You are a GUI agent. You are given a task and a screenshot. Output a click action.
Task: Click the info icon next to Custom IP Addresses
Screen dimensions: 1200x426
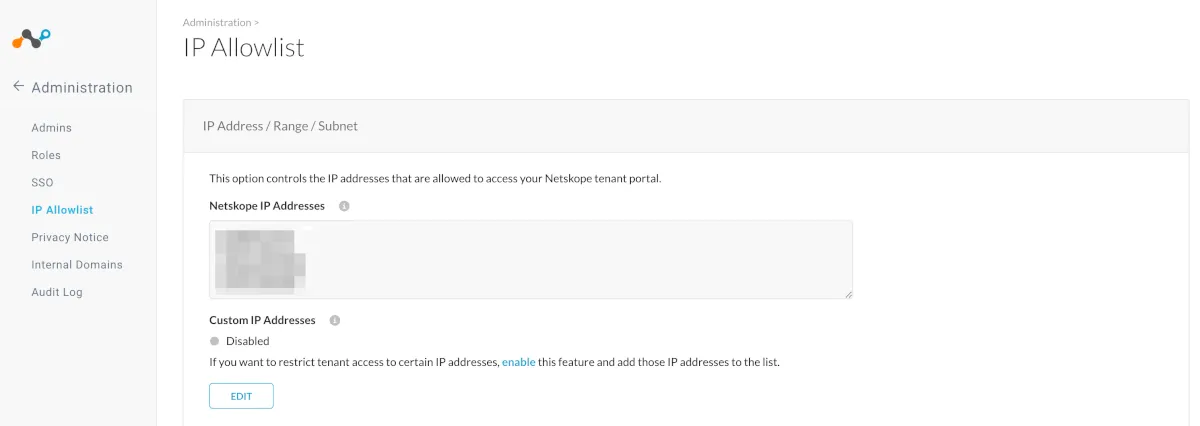335,320
